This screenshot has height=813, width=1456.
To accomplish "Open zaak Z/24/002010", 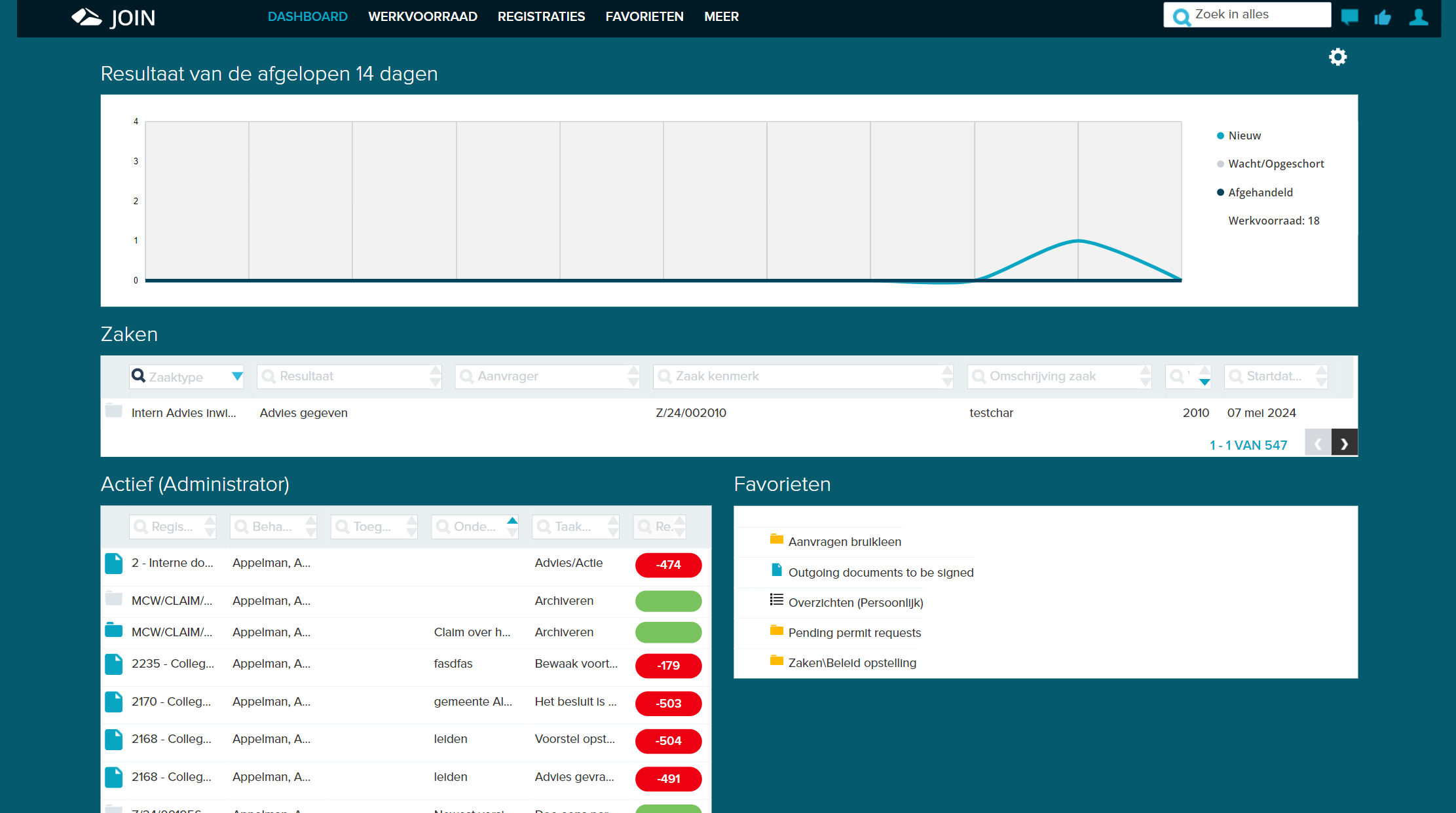I will tap(691, 413).
